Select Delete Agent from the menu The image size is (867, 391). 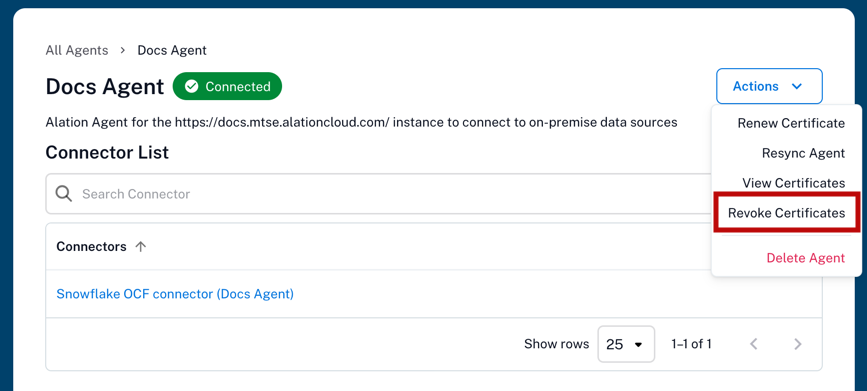(805, 258)
